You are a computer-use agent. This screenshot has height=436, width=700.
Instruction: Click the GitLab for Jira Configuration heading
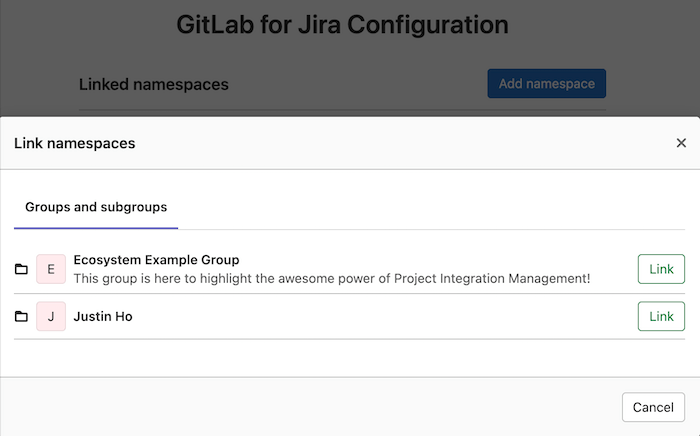click(342, 25)
